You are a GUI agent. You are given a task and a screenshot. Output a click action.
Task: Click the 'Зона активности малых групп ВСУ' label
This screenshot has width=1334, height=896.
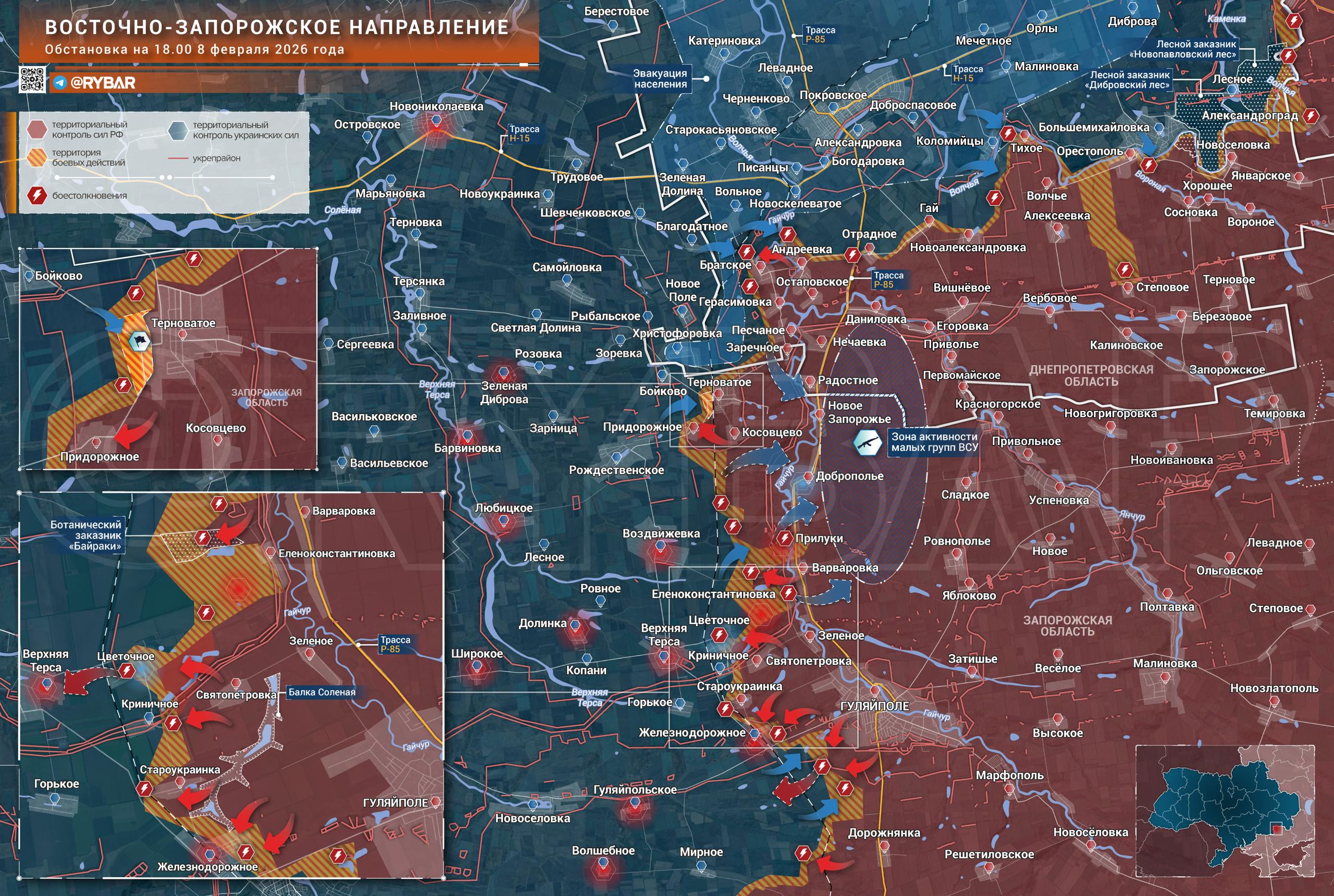pos(934,442)
